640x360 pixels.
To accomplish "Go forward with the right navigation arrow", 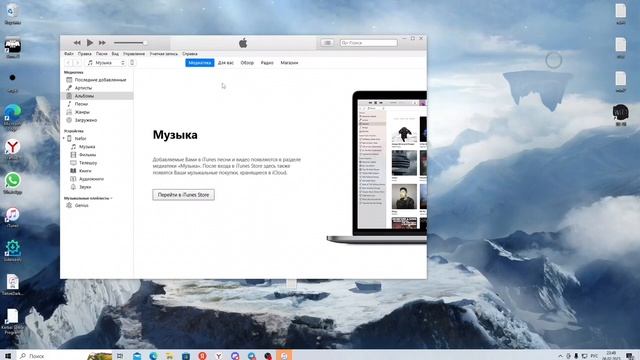I will 77,62.
